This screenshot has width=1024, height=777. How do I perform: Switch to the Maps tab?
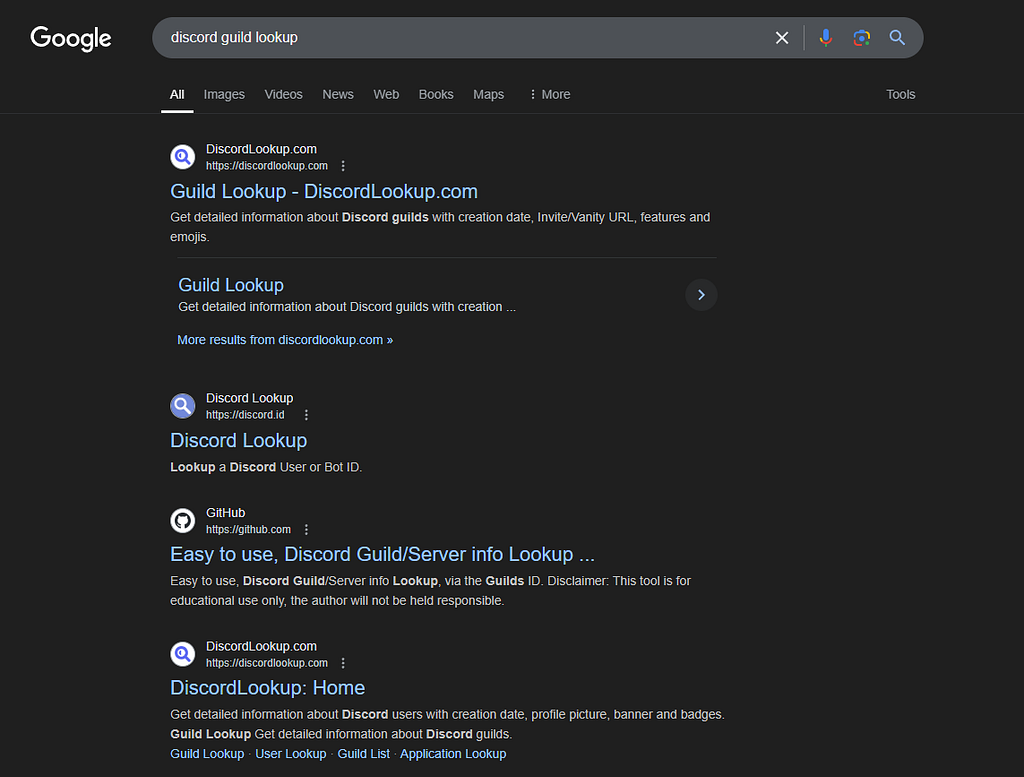[488, 95]
